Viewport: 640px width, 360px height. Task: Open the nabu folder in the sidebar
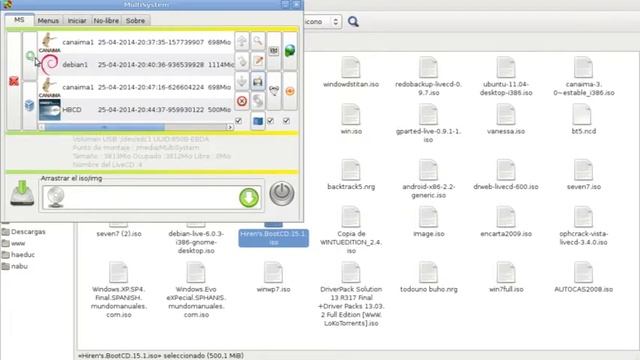(x=15, y=266)
